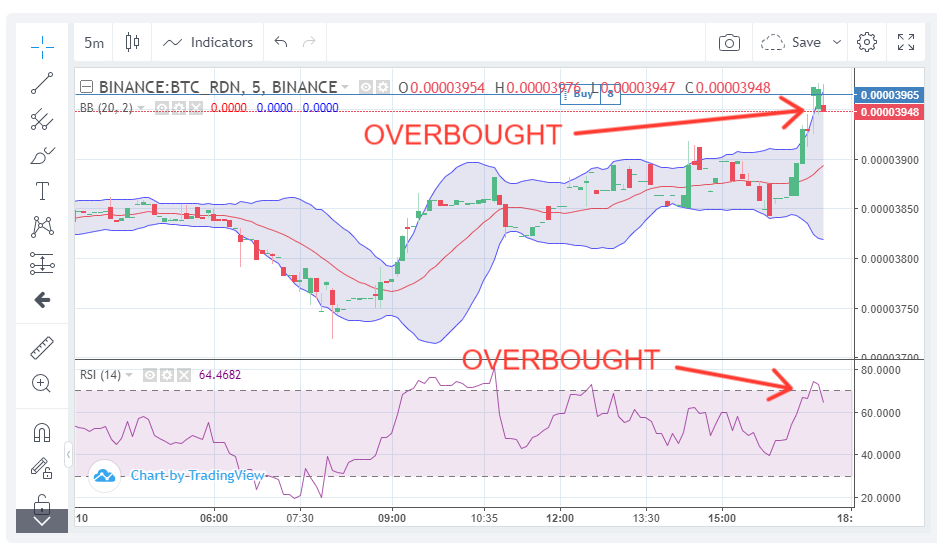Click the Close price value in legend
This screenshot has height=546, width=937.
coord(733,88)
